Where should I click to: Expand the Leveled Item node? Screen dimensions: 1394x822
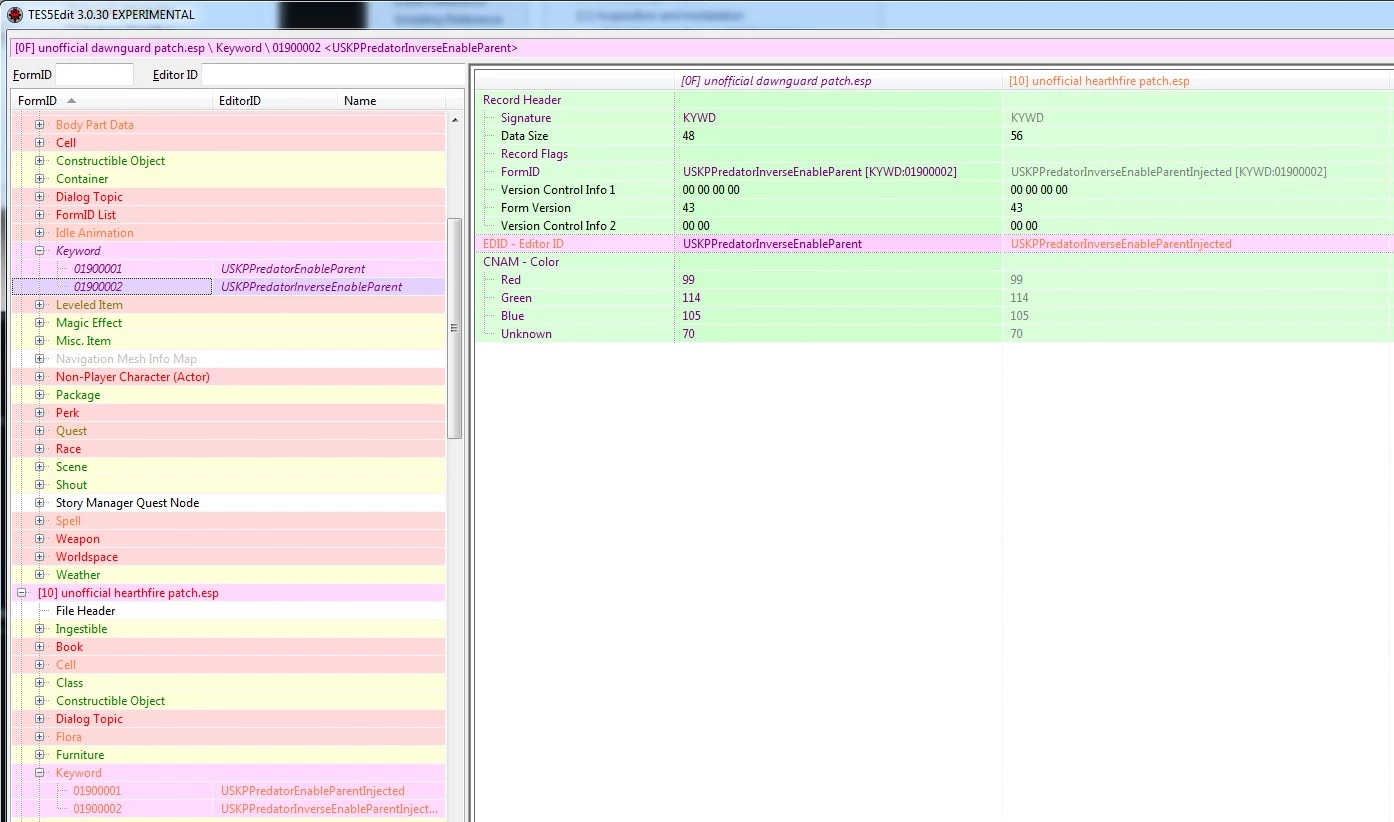40,305
